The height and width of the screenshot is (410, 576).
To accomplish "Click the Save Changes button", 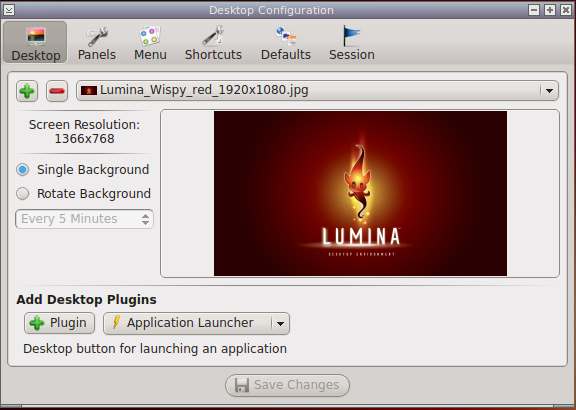I will click(287, 385).
